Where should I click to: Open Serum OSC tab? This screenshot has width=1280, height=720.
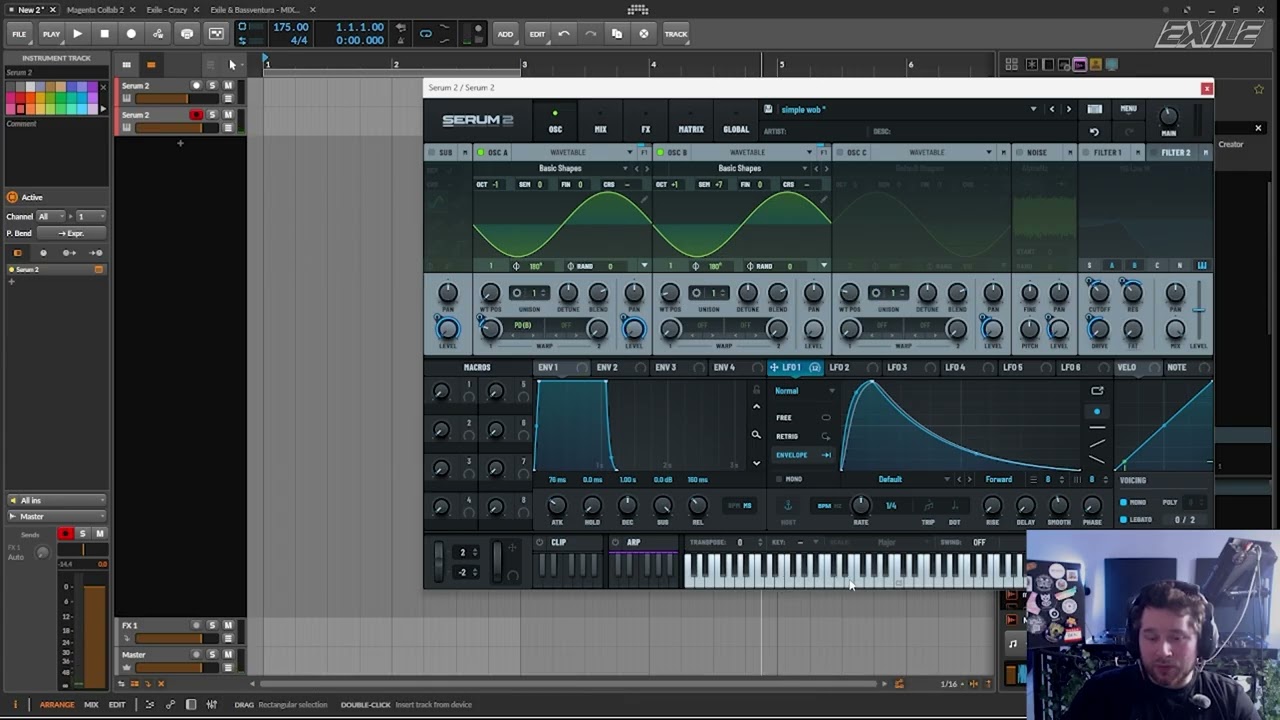point(555,123)
